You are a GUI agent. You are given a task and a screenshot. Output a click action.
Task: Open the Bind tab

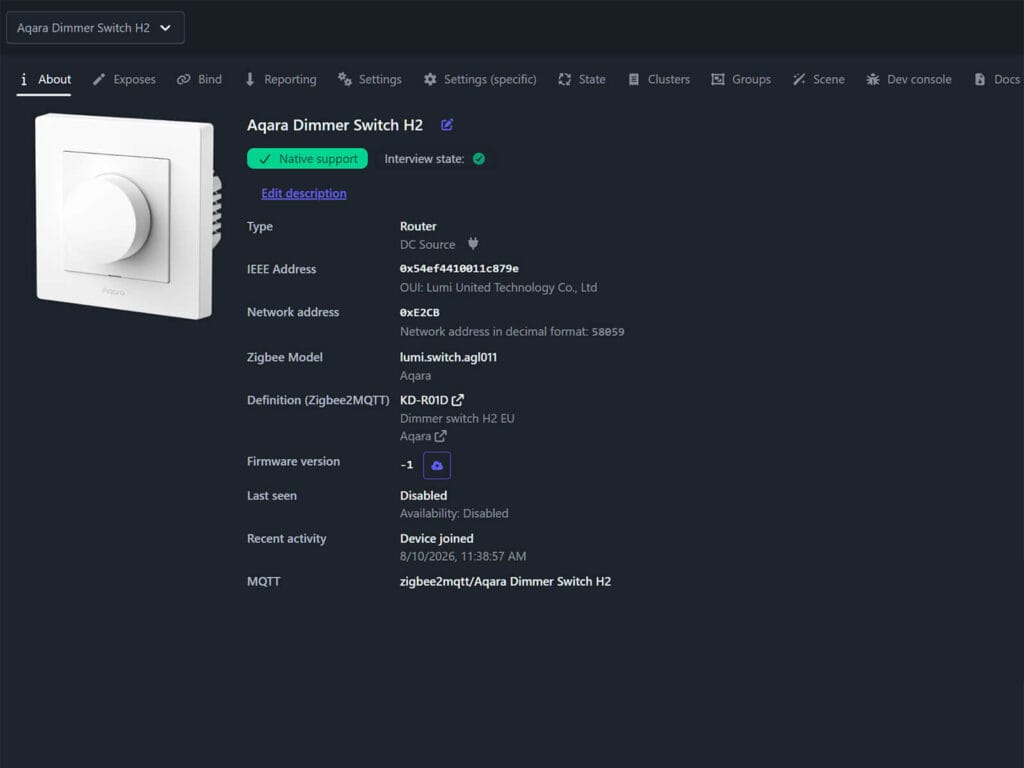pyautogui.click(x=199, y=80)
